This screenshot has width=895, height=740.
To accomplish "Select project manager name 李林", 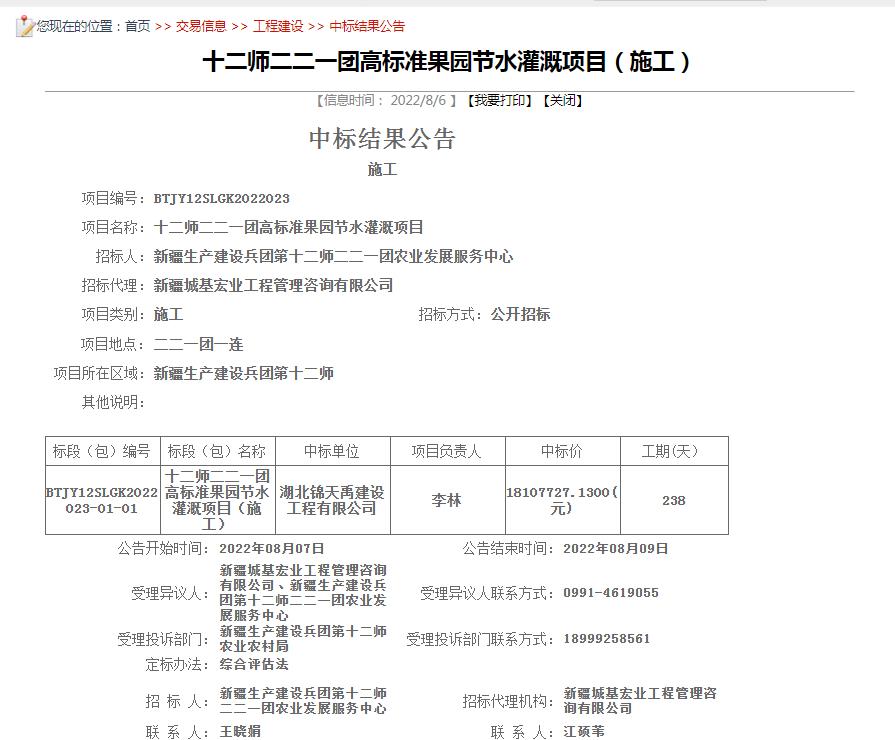I will coord(446,499).
